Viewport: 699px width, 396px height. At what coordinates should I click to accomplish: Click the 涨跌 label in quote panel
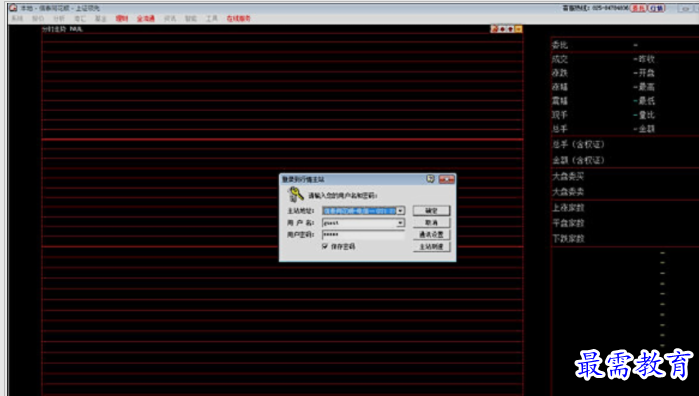(x=560, y=73)
